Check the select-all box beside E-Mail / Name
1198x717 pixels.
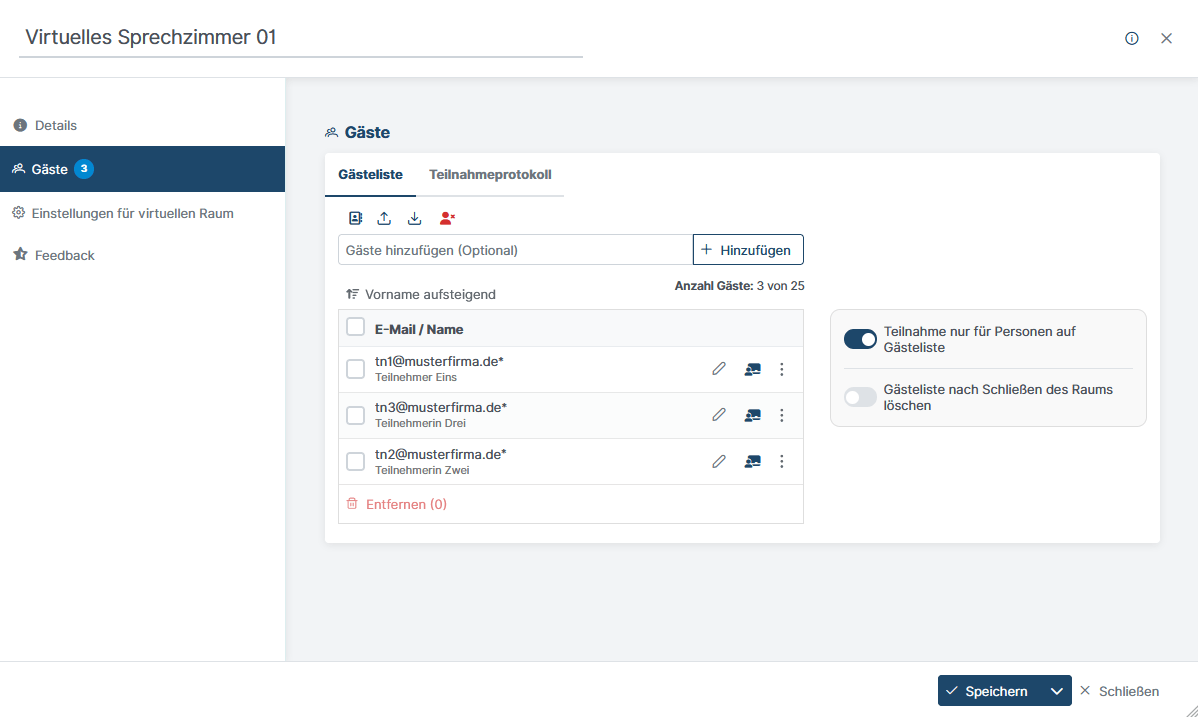pyautogui.click(x=355, y=327)
